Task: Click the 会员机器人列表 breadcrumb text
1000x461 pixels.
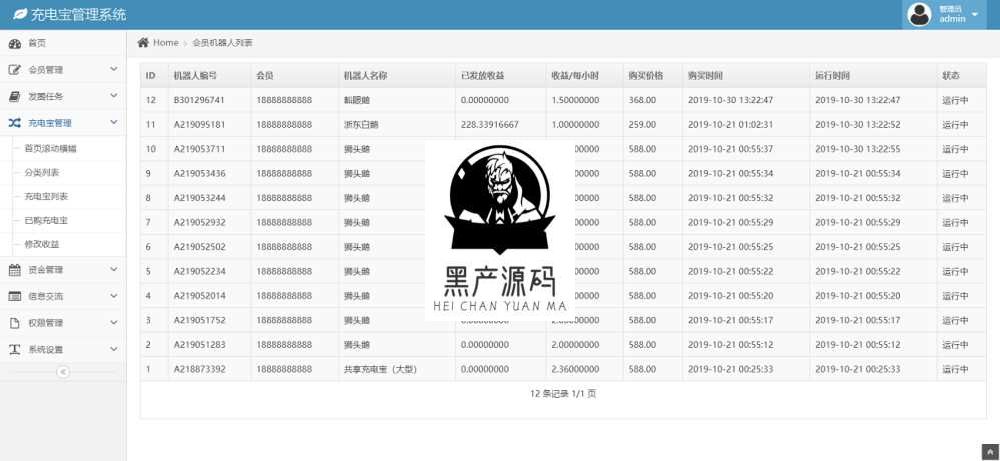Action: 223,43
